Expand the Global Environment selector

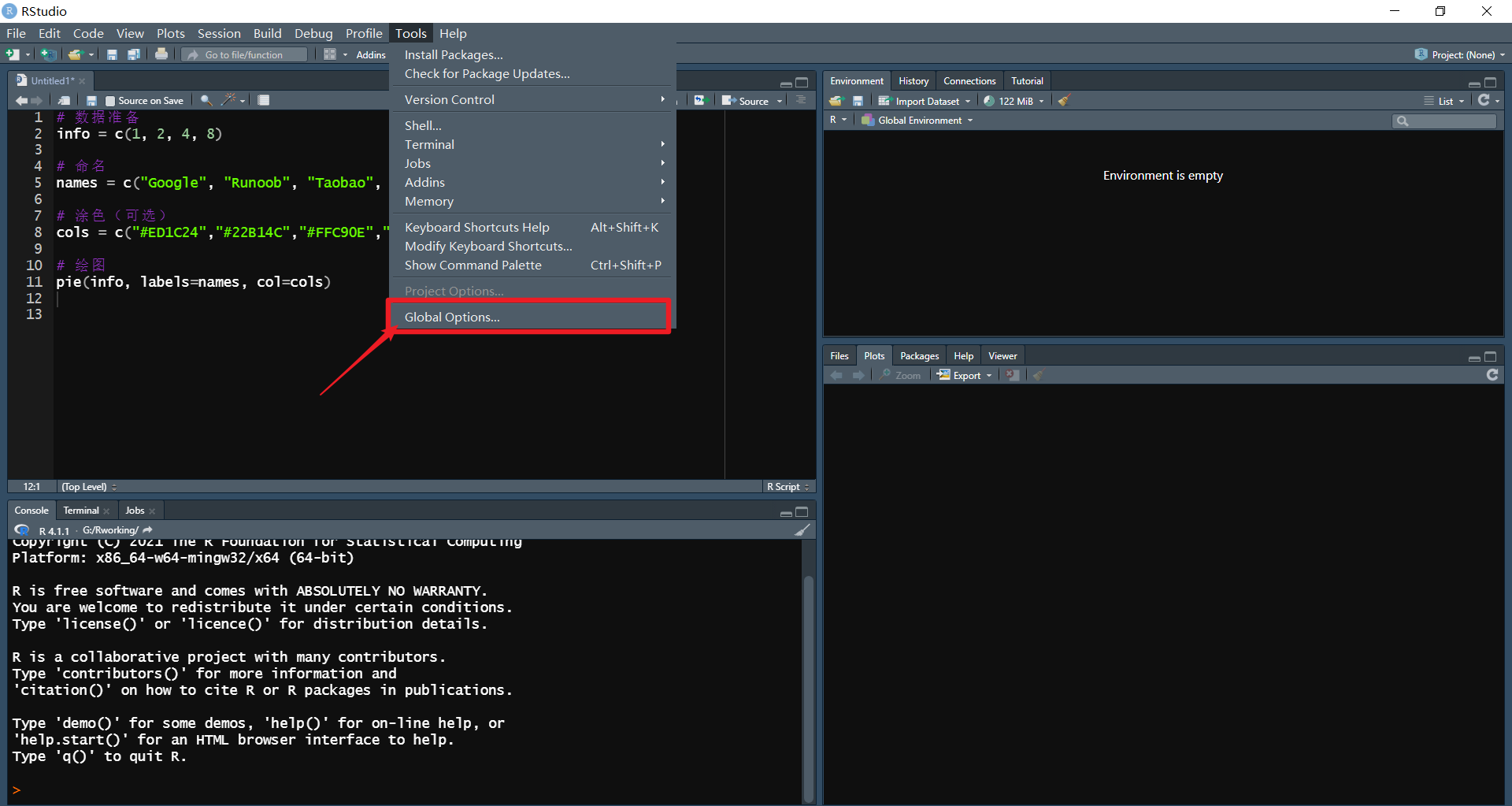click(x=917, y=120)
